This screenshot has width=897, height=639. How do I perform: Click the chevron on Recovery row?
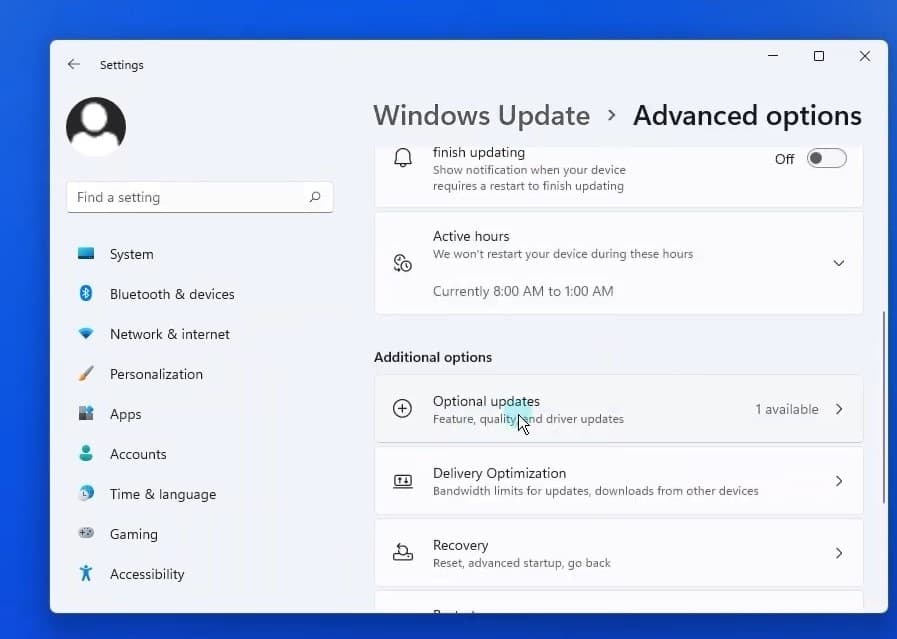tap(839, 553)
